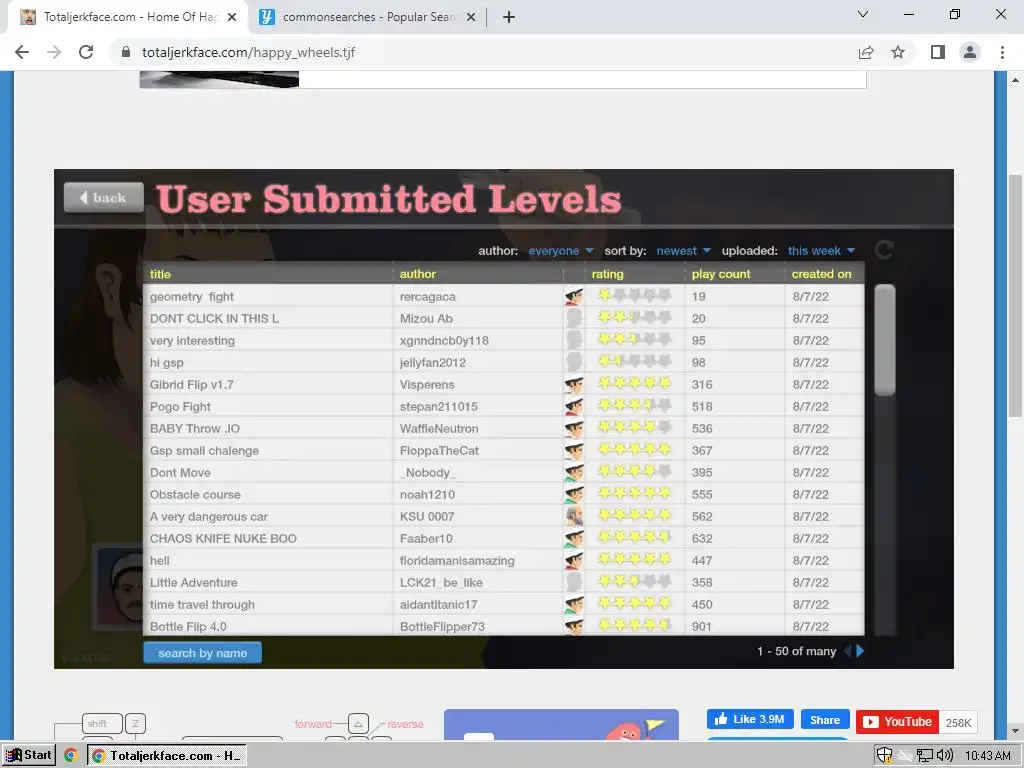Screen dimensions: 1024x768
Task: Open the YouTube subscribe button
Action: pos(897,722)
